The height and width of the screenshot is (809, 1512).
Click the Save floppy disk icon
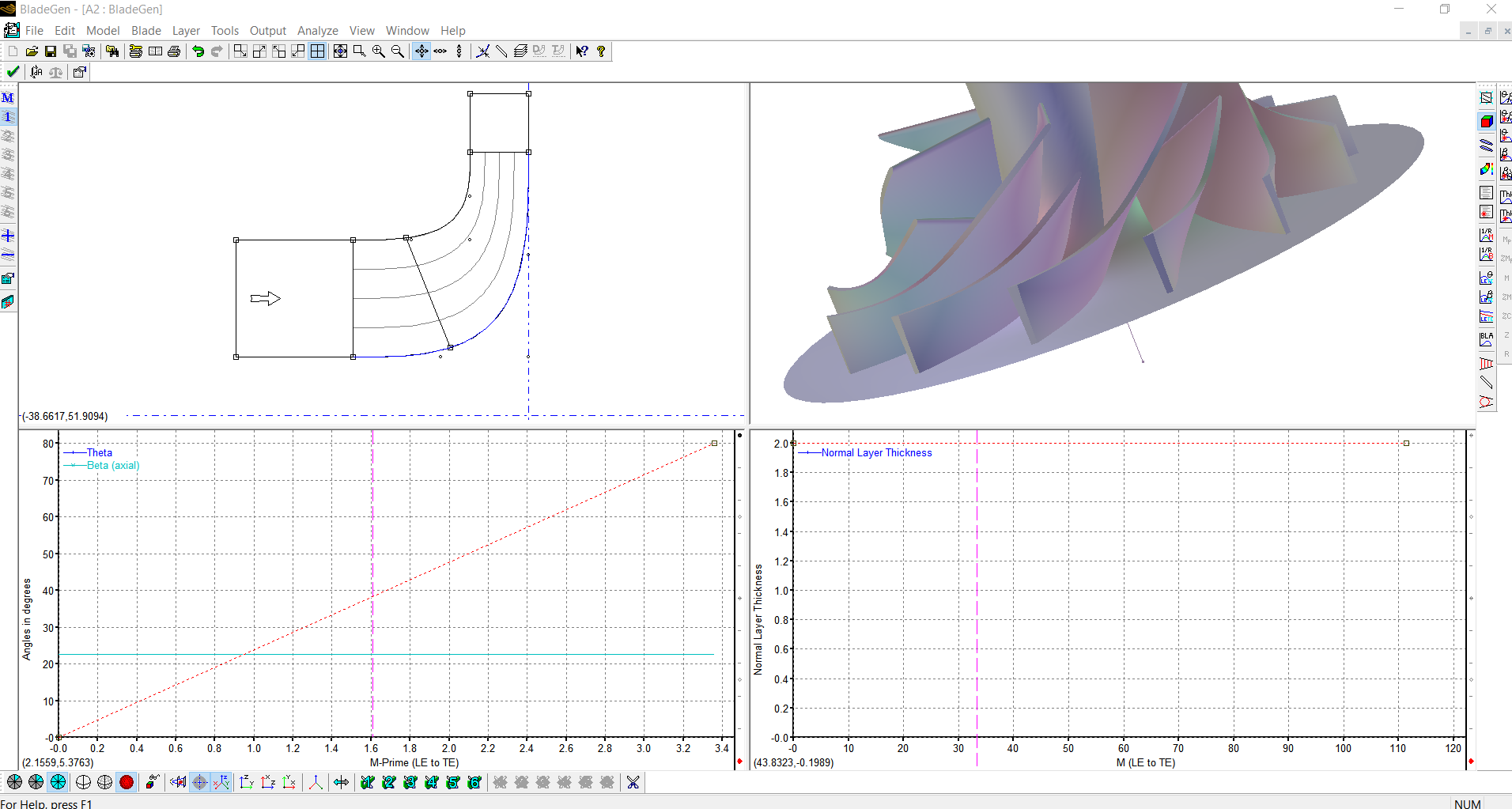(51, 51)
